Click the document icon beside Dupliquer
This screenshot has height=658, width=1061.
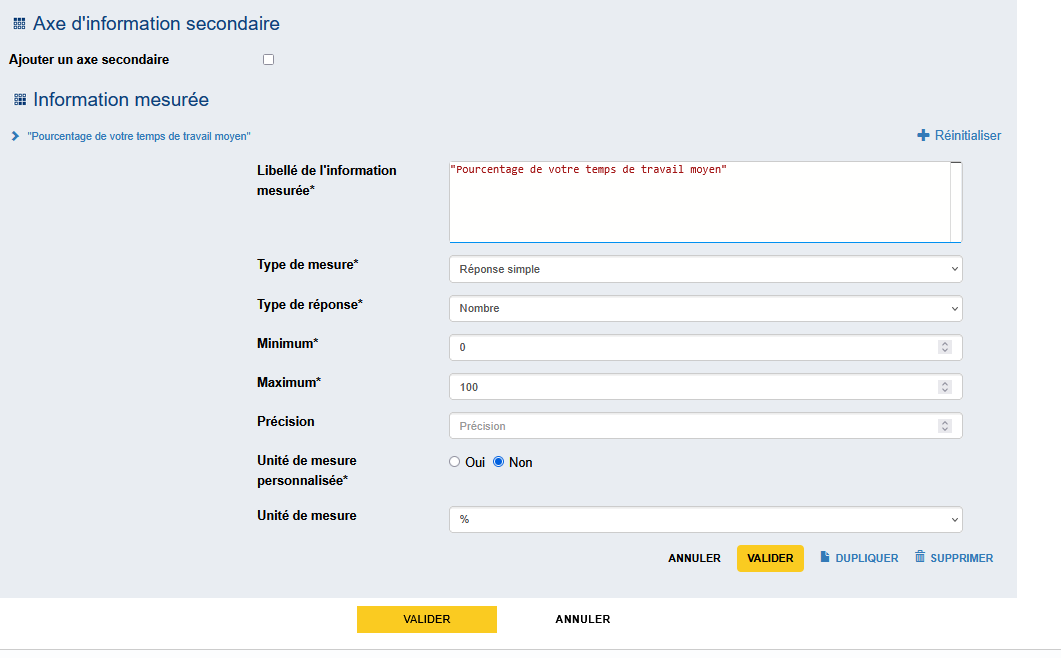[825, 557]
